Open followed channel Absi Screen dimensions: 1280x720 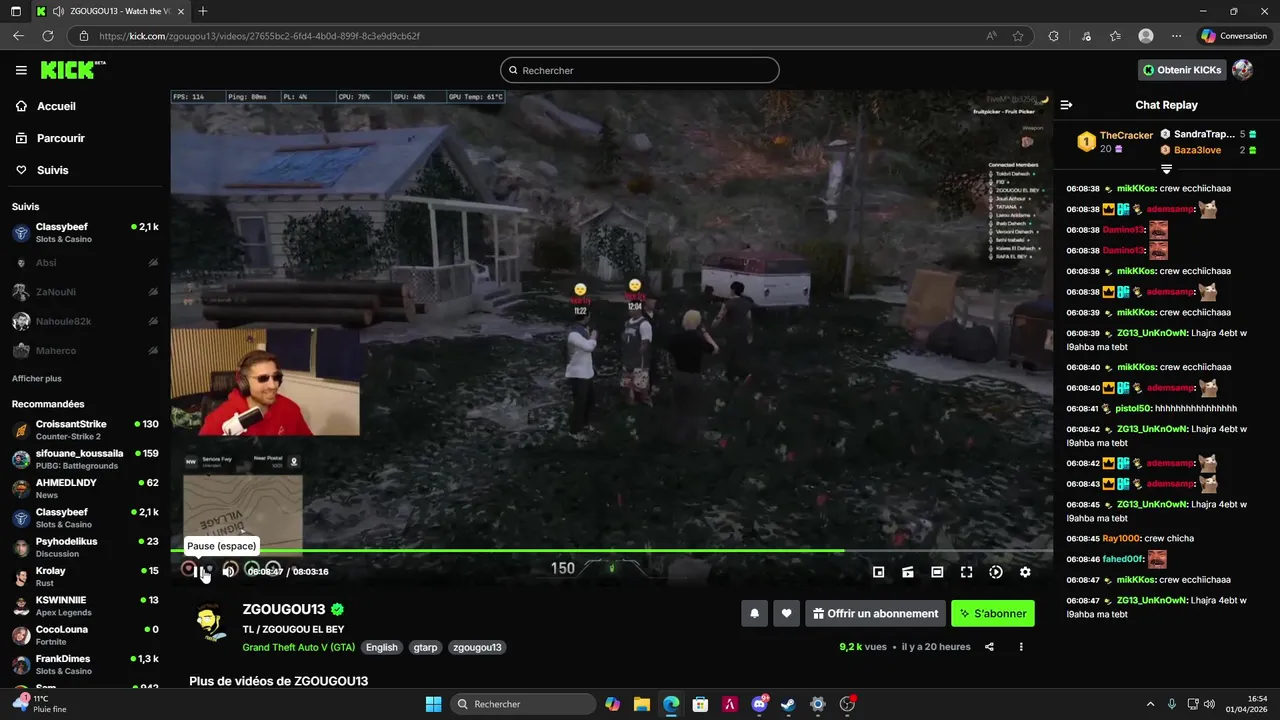tap(85, 263)
